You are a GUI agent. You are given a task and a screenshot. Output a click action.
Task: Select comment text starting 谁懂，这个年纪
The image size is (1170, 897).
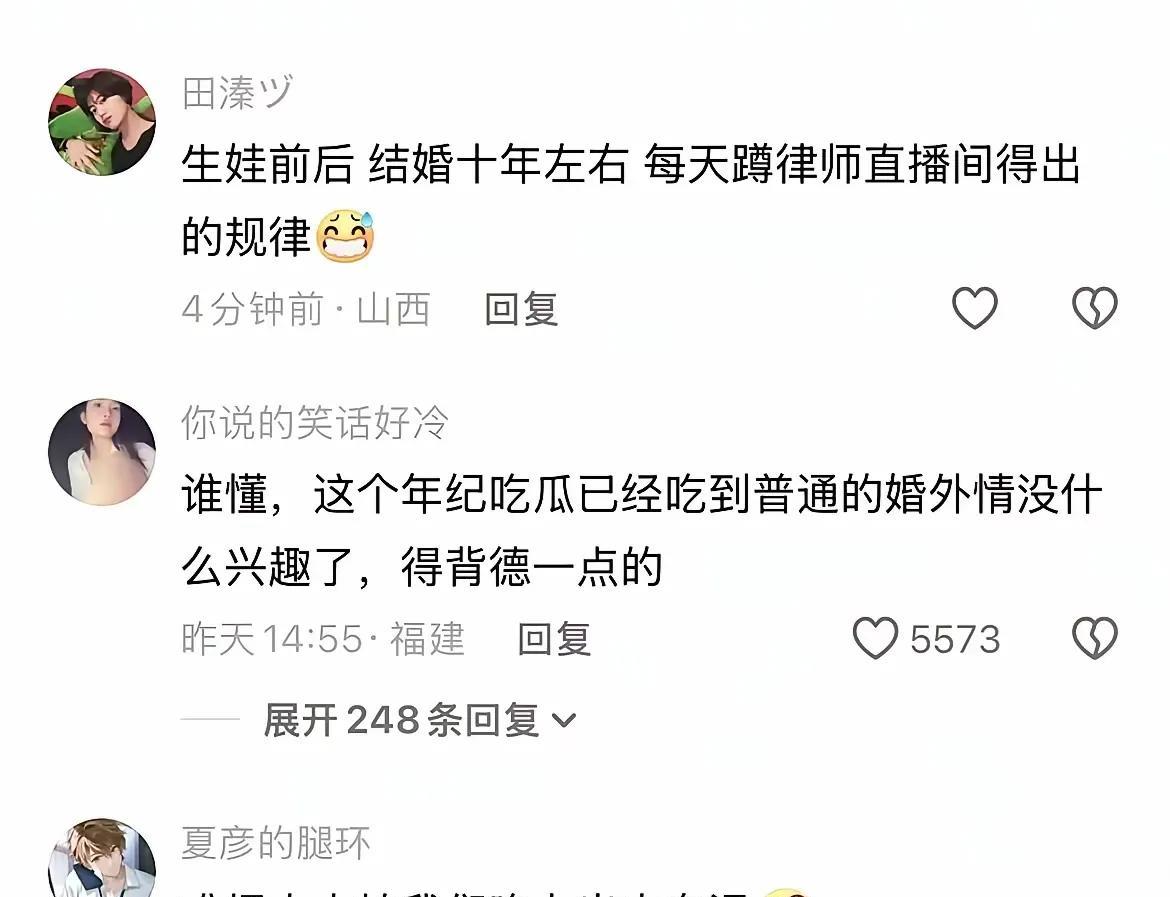642,531
